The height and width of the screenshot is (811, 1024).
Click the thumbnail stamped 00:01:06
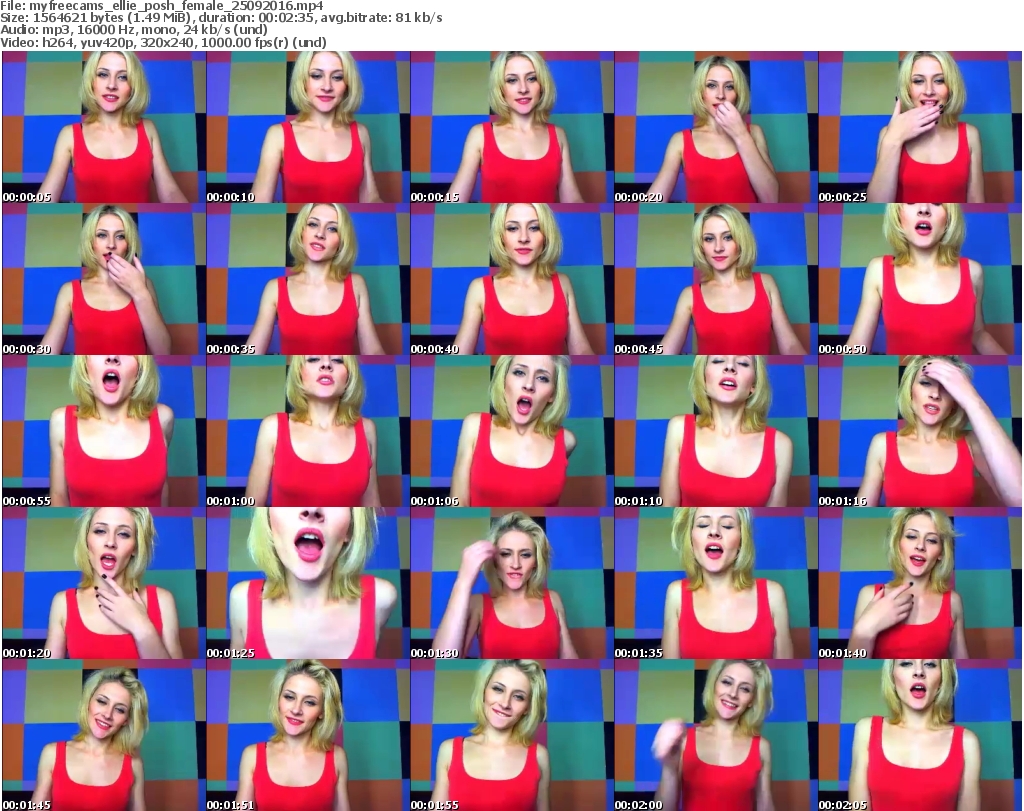point(511,431)
